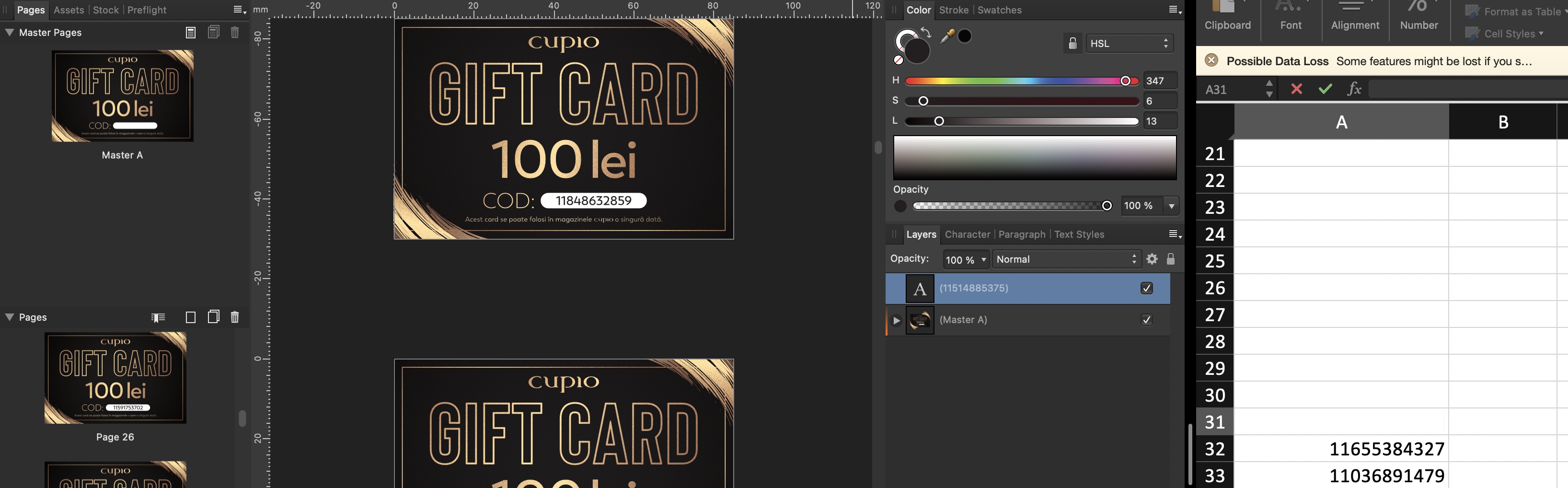1568x488 pixels.
Task: Select row 32 header in Excel
Action: (1215, 449)
